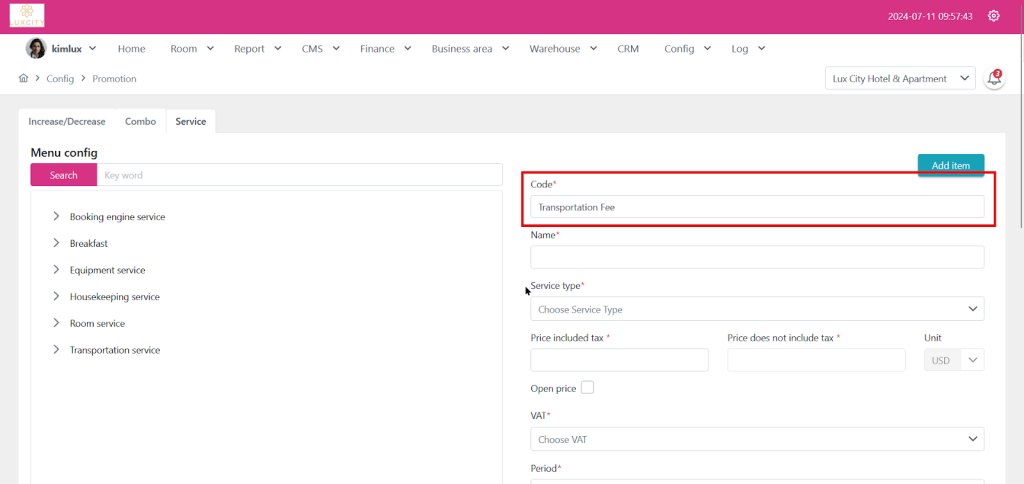Click the Name input field

click(756, 257)
